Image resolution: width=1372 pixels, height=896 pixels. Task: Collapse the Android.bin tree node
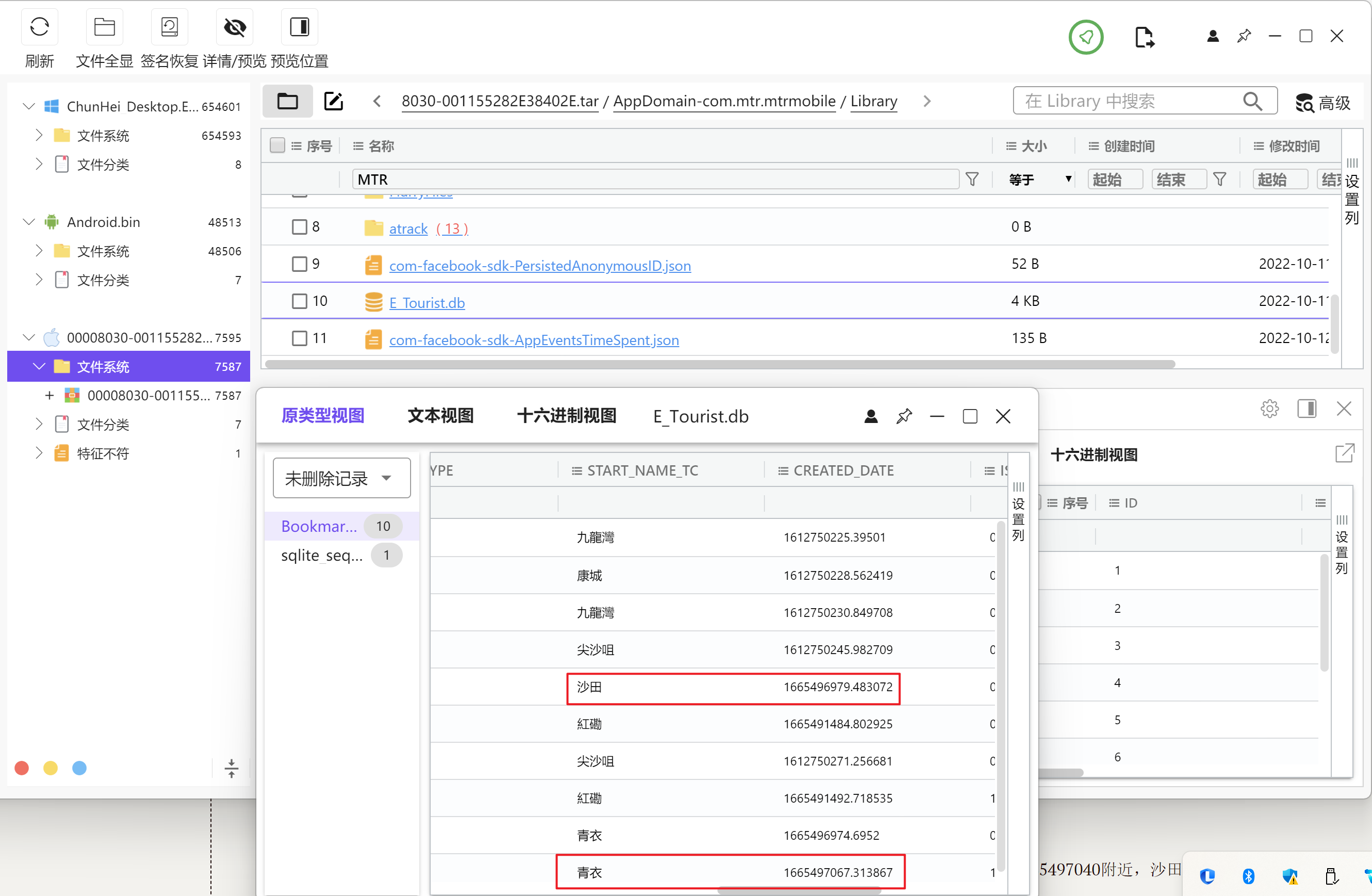(x=28, y=221)
